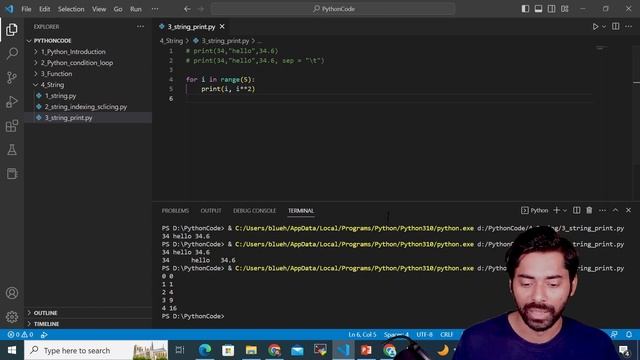Click 4_String breadcrumb

point(171,41)
